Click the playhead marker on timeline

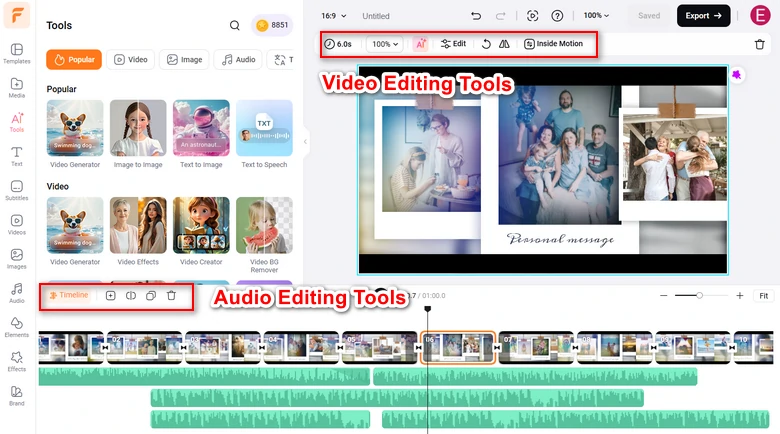pos(427,309)
